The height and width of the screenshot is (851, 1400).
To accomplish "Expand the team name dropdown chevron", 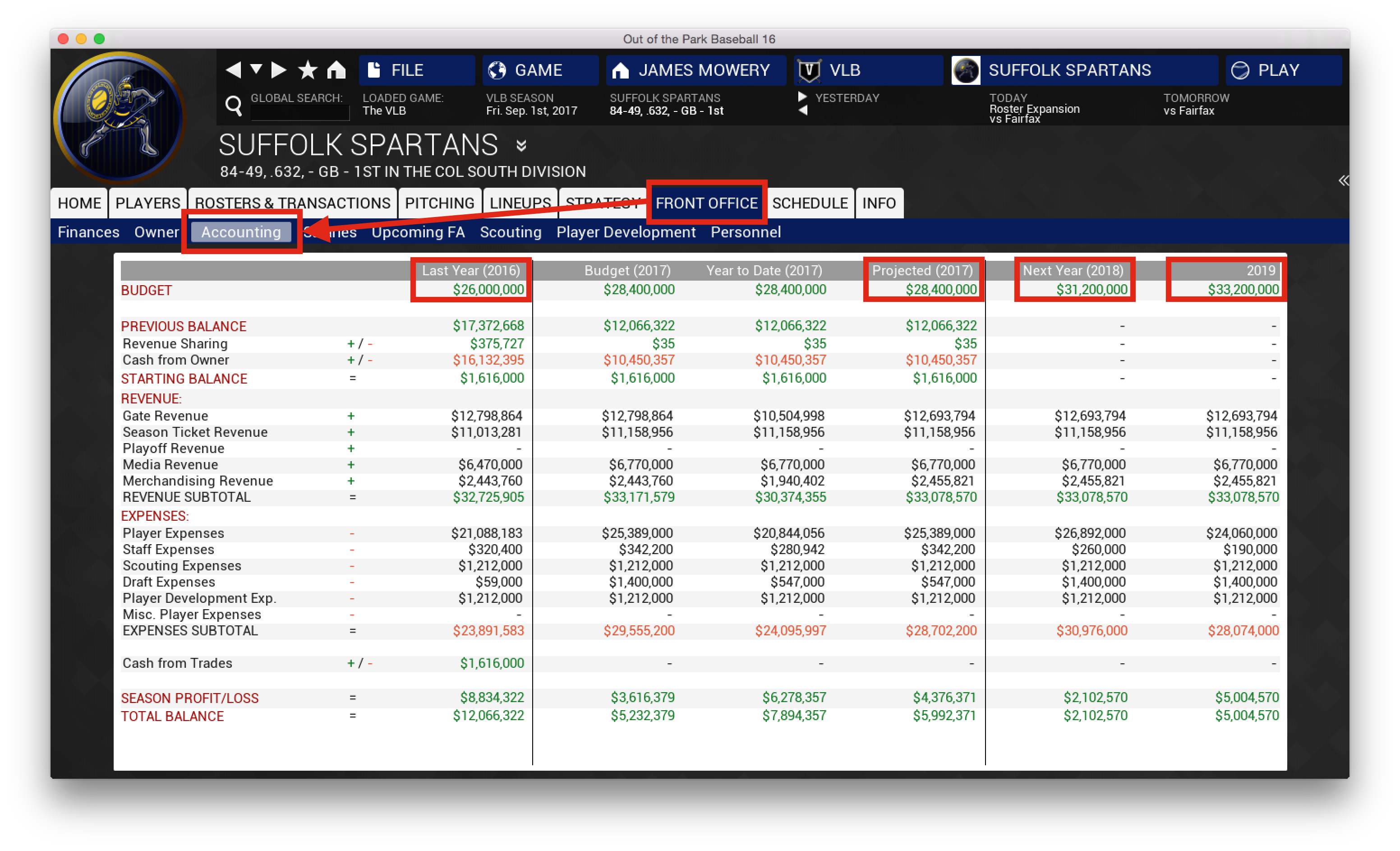I will point(521,146).
